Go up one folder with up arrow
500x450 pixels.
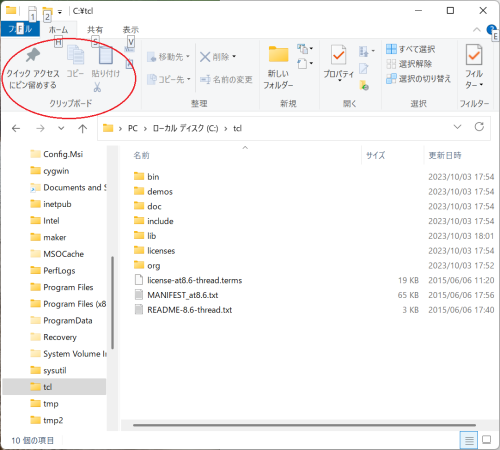pos(82,128)
